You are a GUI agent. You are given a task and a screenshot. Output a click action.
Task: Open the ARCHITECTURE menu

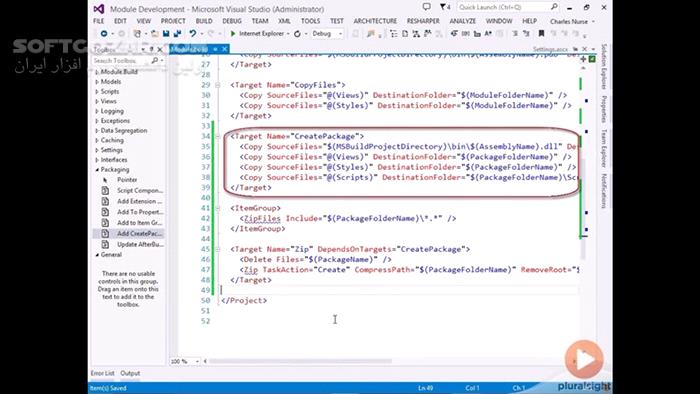(x=375, y=21)
